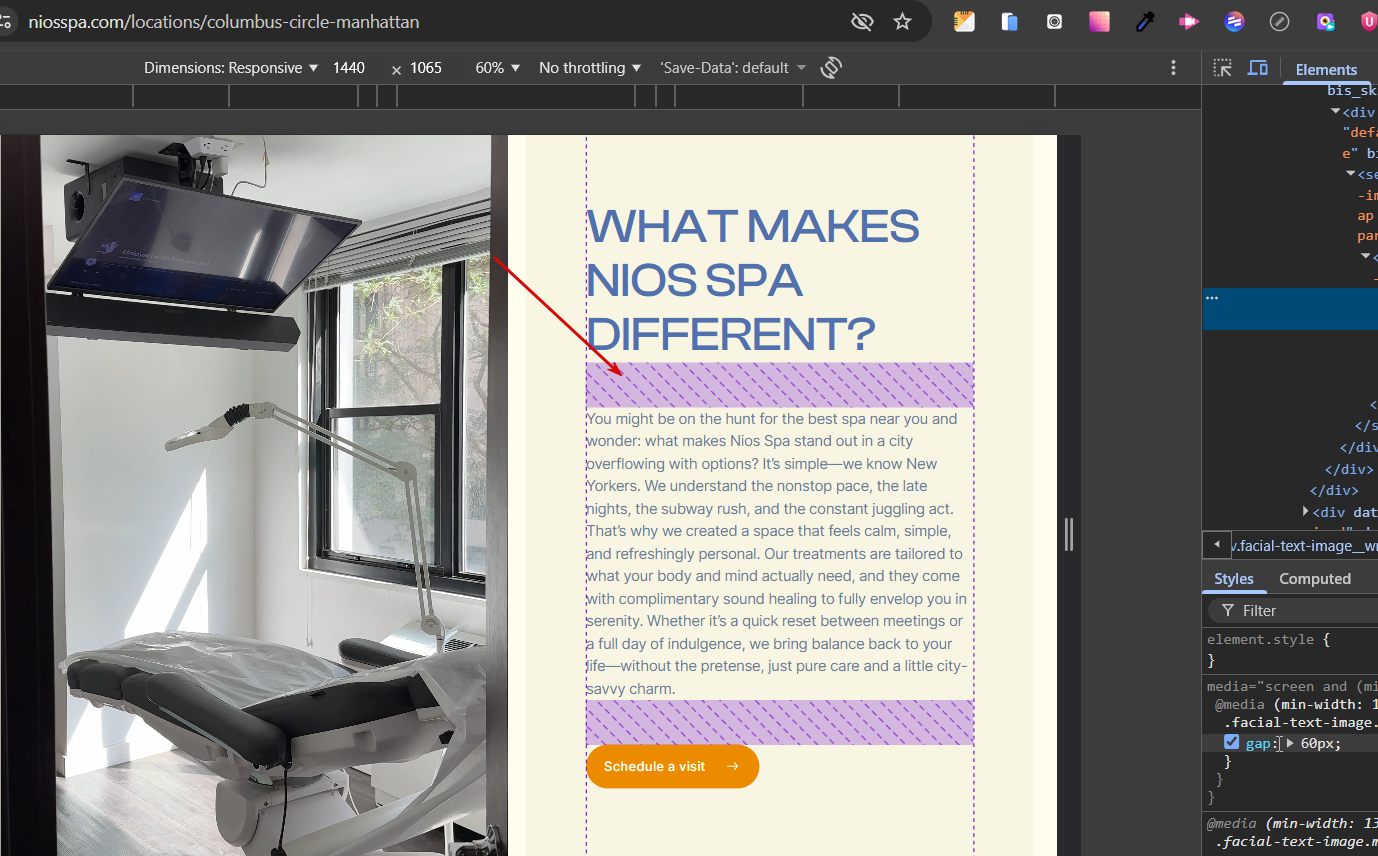The image size is (1378, 856).
Task: Open the Dimensions: Responsive dropdown
Action: pos(231,68)
